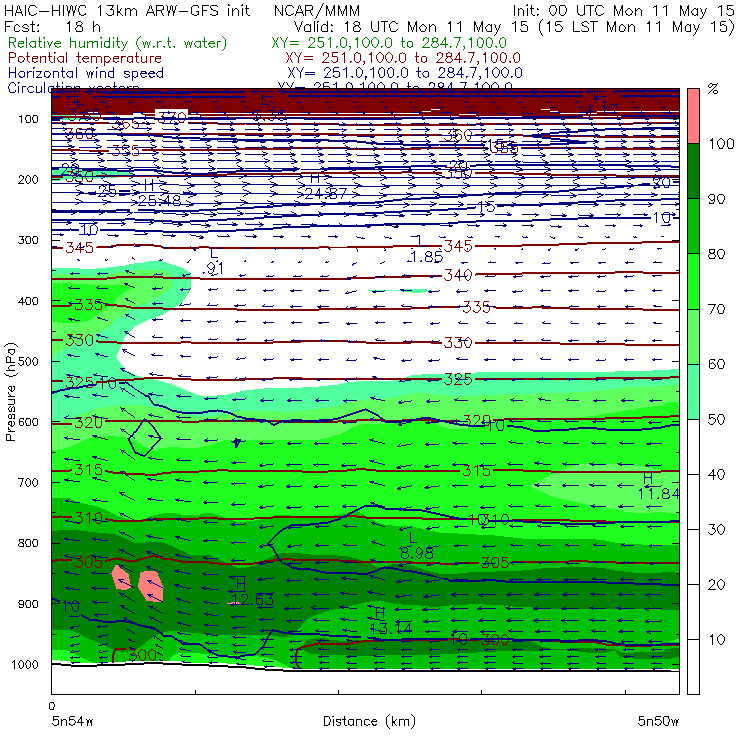Click the aqua 50–60% colorbar segment

[693, 392]
